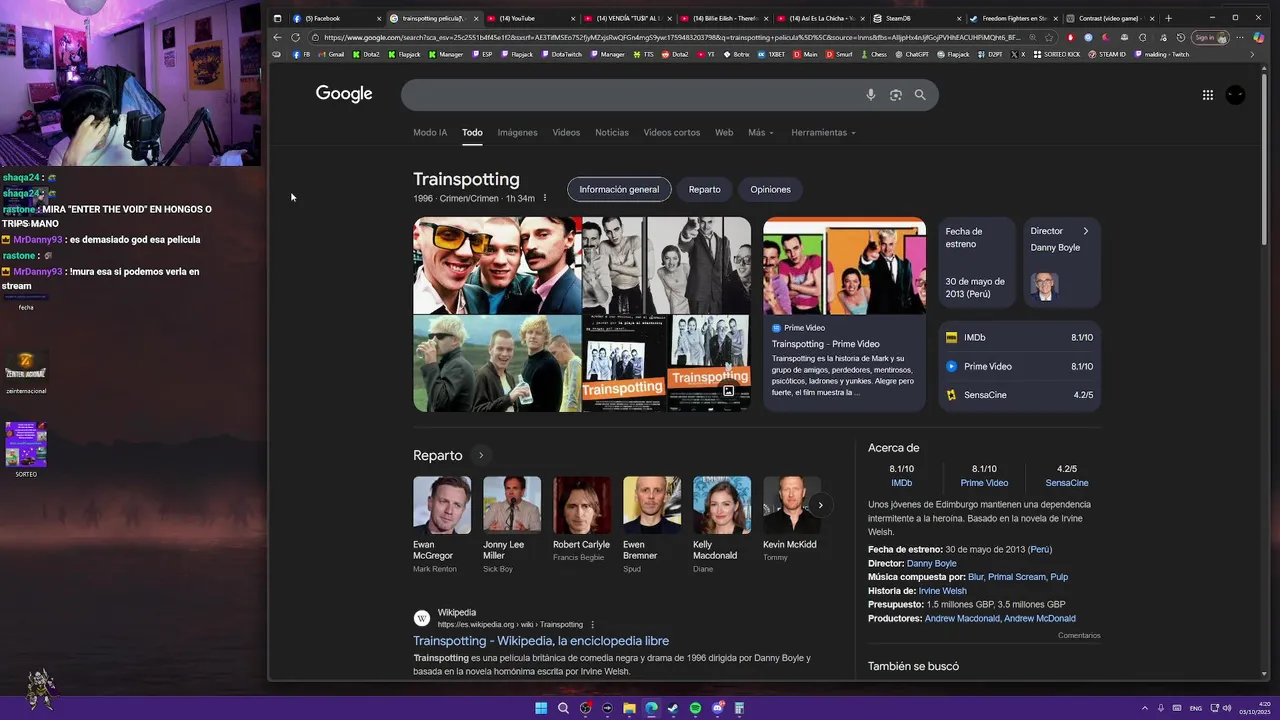The width and height of the screenshot is (1280, 720).
Task: Click the Wikipedia favicon on search result
Action: click(422, 619)
